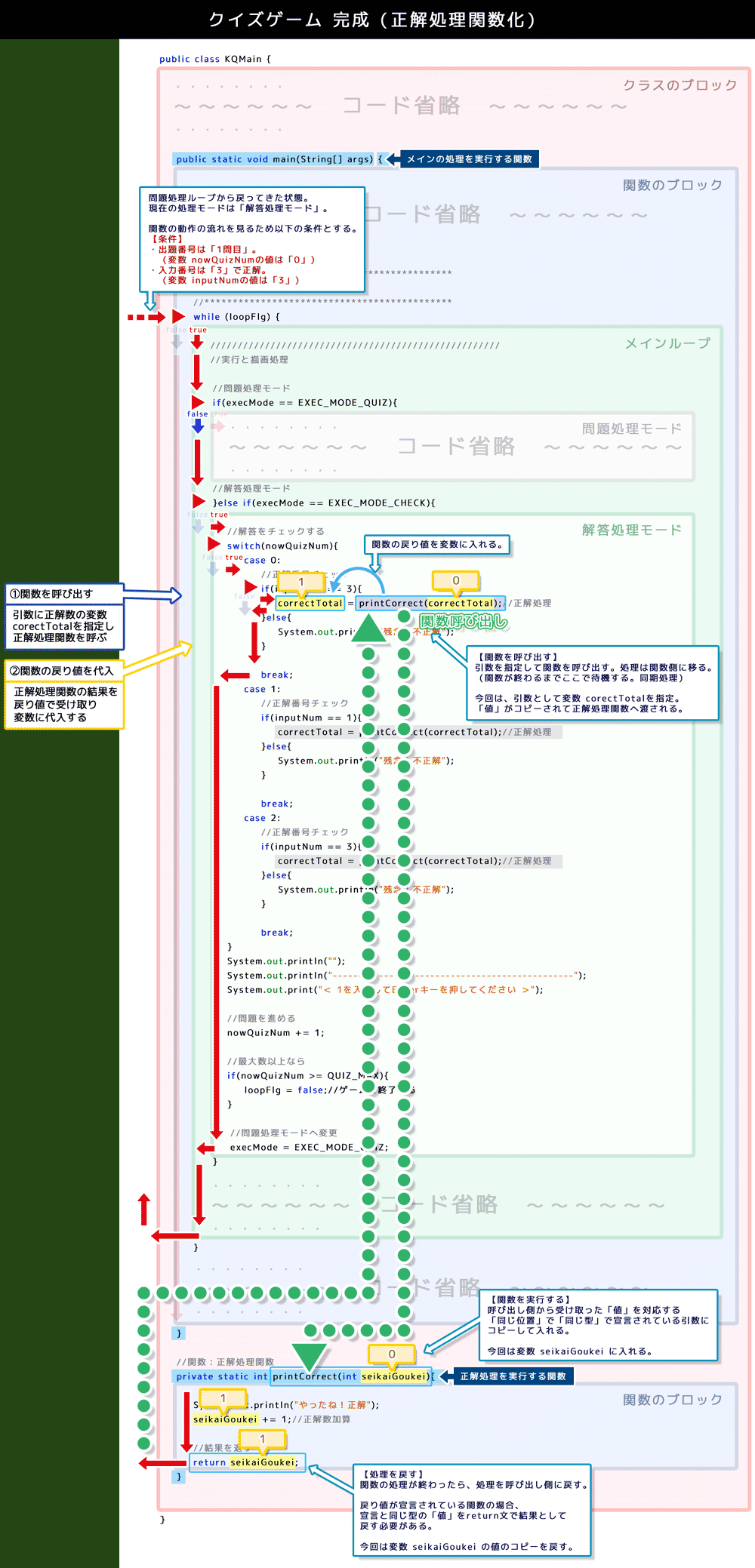Click the highlighted 'printCorrect(correctTotal);' call
Screen dimensions: 755x1568
coord(430,604)
